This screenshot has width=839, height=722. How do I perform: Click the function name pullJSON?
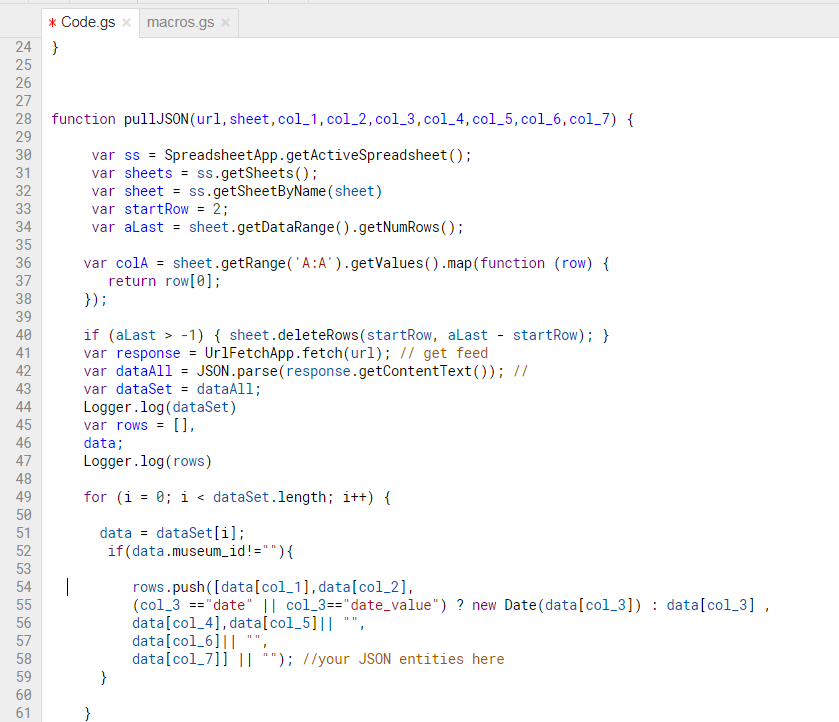pyautogui.click(x=156, y=119)
